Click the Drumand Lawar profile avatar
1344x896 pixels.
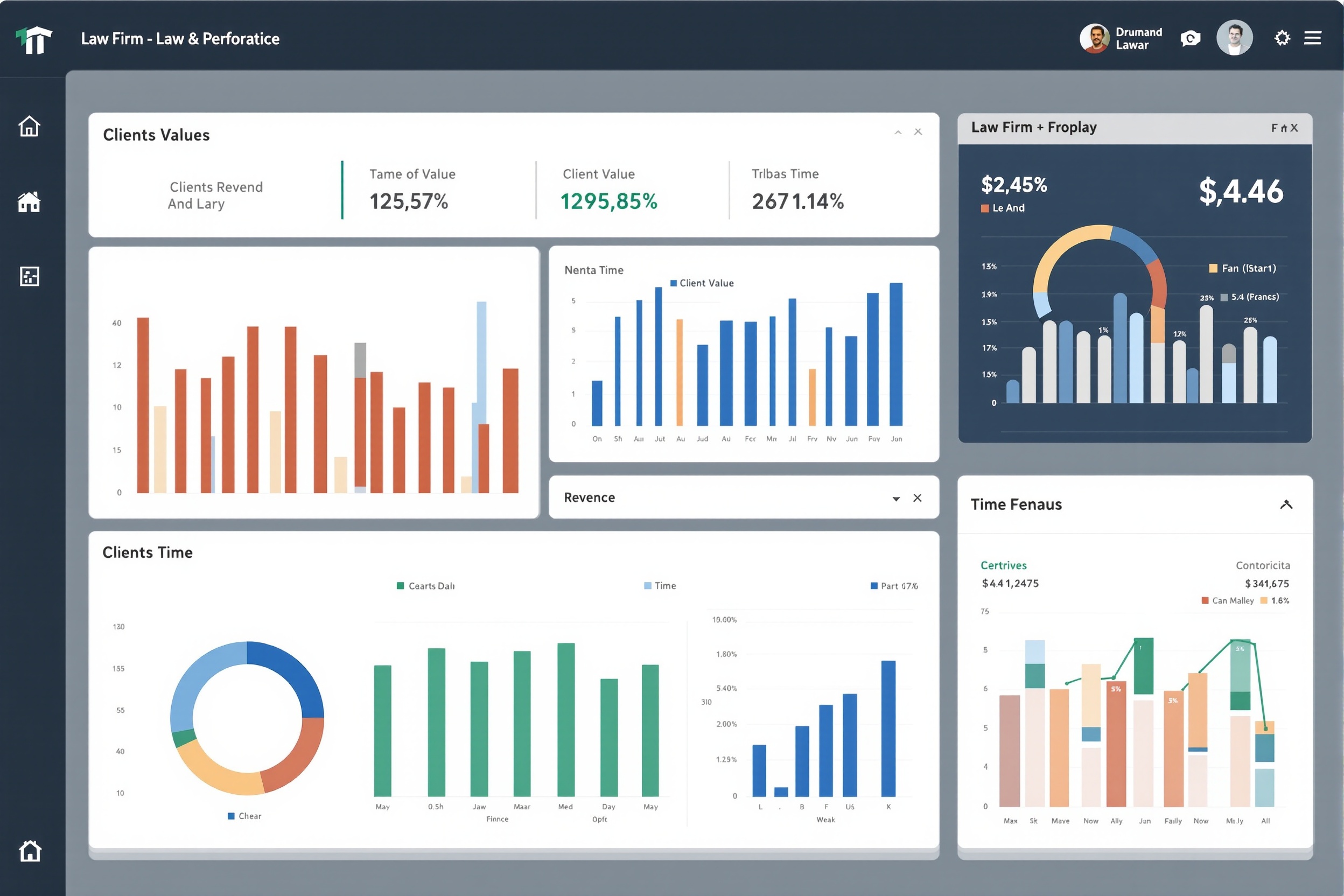1094,38
